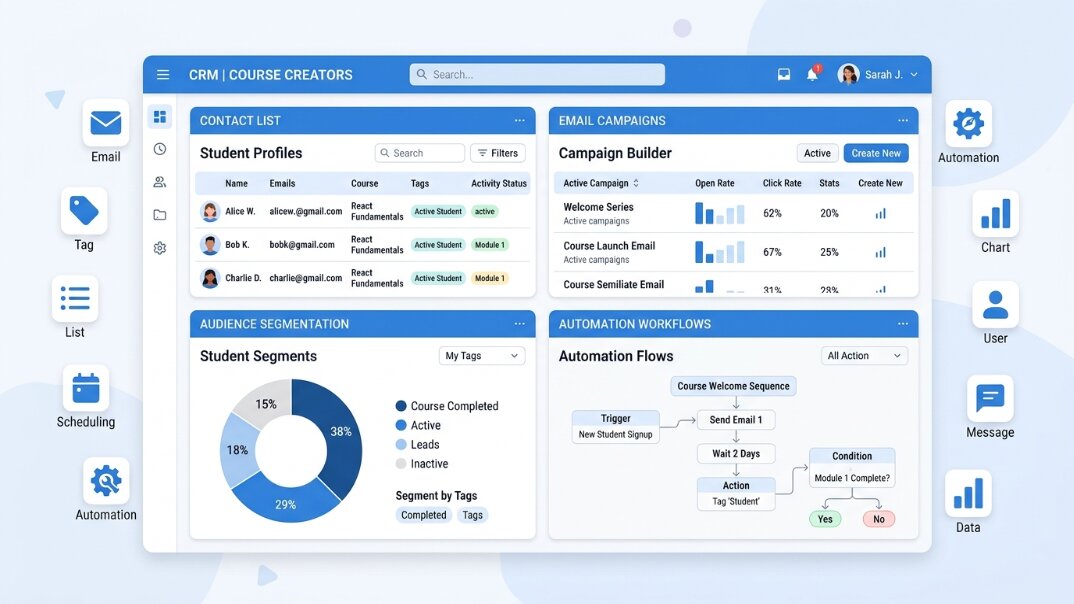Focus the main header search field
This screenshot has height=604, width=1074.
tap(537, 75)
